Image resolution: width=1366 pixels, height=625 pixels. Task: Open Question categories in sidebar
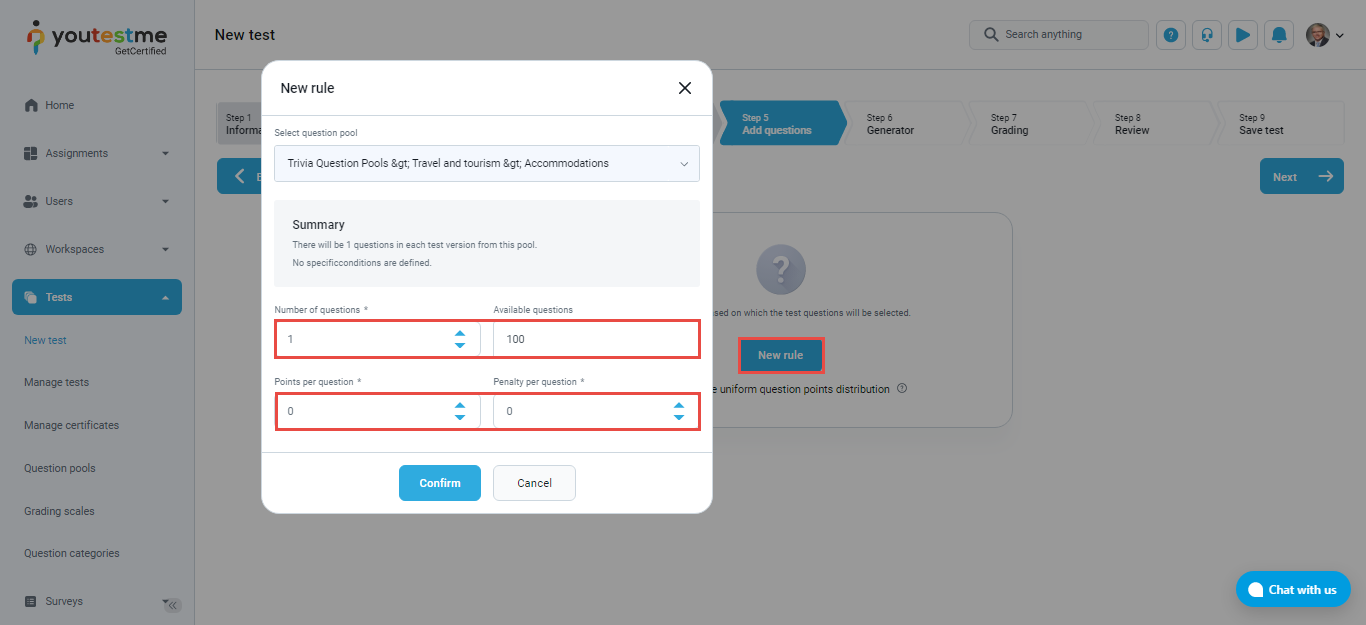[71, 553]
